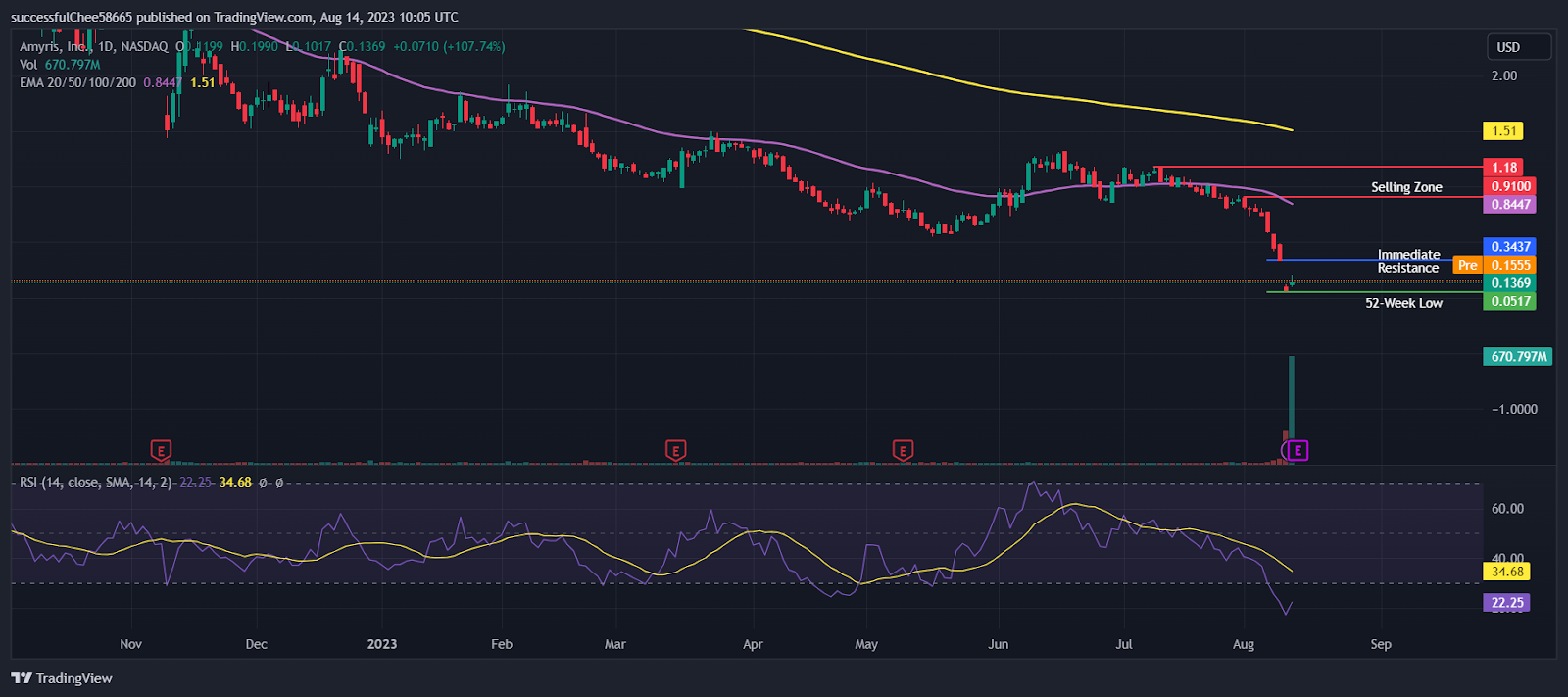Click the 0.9100 Selling Zone price label
This screenshot has width=1568, height=697.
1510,186
